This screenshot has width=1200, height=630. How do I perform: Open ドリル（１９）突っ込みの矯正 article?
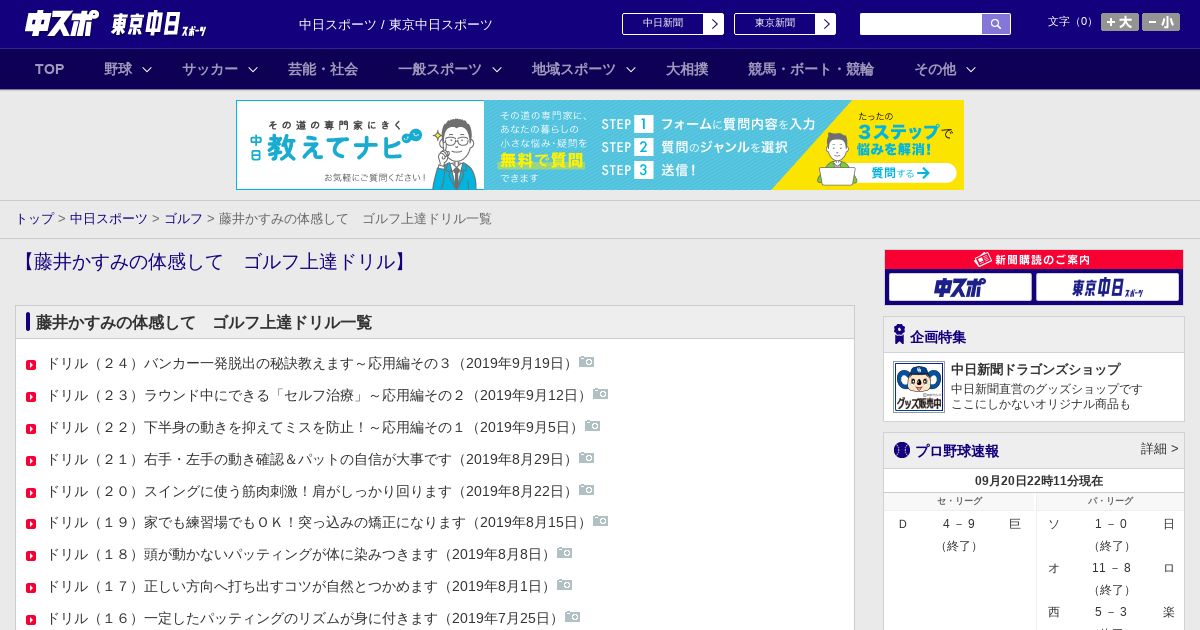[x=318, y=522]
